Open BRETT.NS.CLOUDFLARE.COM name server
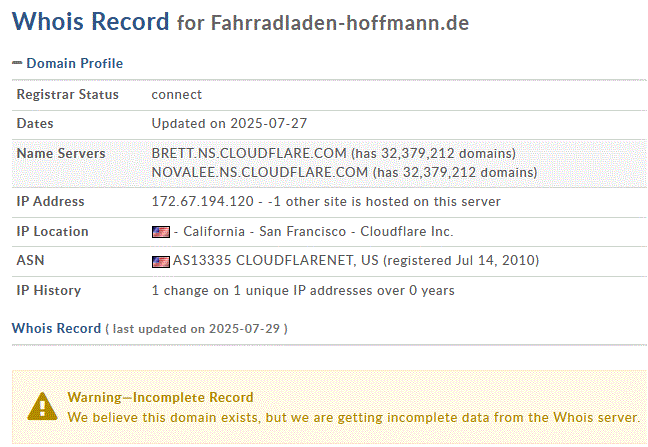 point(248,154)
